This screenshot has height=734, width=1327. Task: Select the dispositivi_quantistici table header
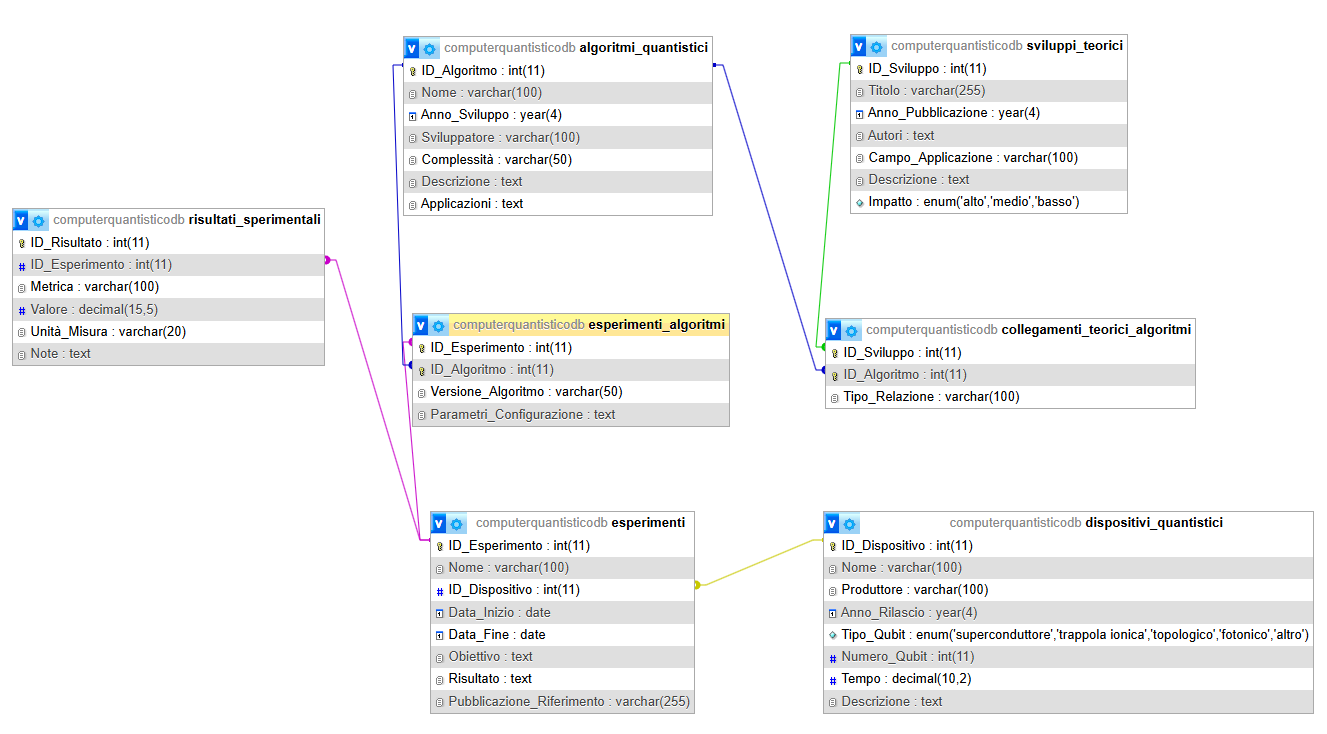point(1153,523)
